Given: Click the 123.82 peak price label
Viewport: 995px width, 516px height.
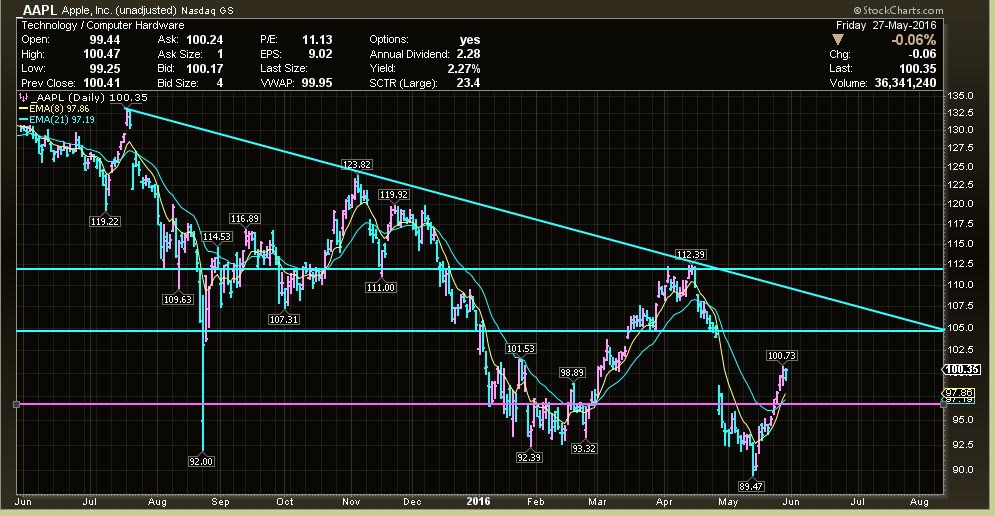Looking at the screenshot, I should coord(357,164).
